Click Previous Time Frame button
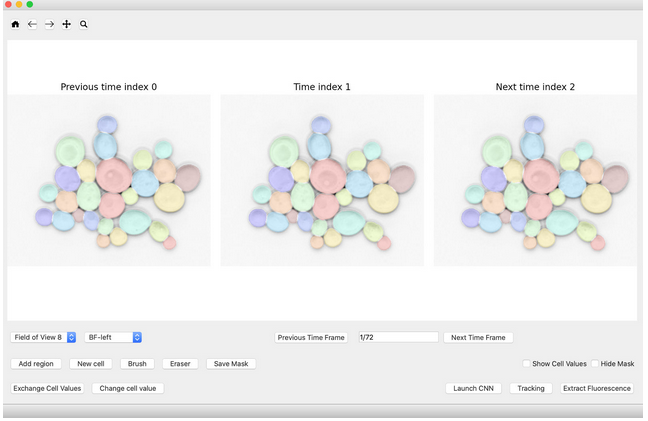 [x=311, y=338]
